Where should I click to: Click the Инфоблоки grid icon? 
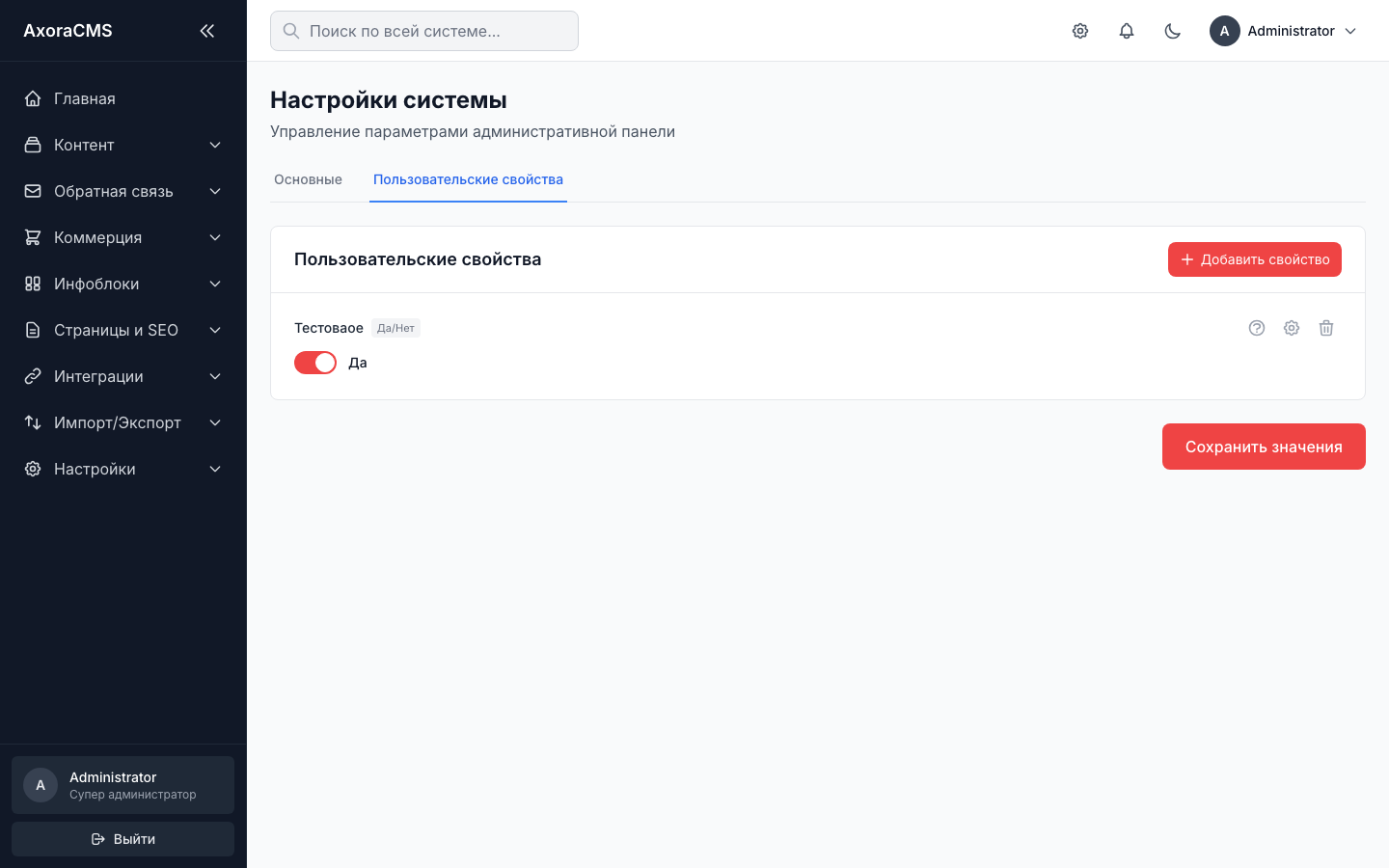point(33,284)
